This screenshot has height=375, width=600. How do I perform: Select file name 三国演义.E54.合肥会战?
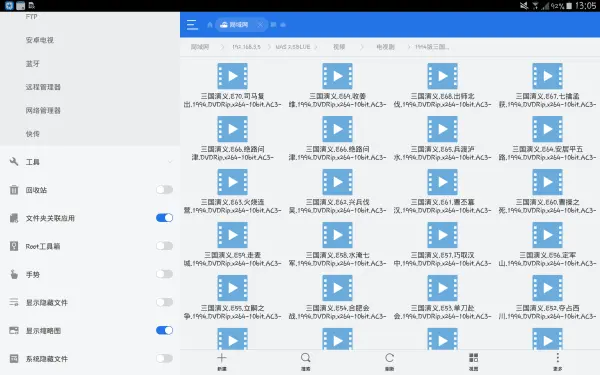(338, 312)
